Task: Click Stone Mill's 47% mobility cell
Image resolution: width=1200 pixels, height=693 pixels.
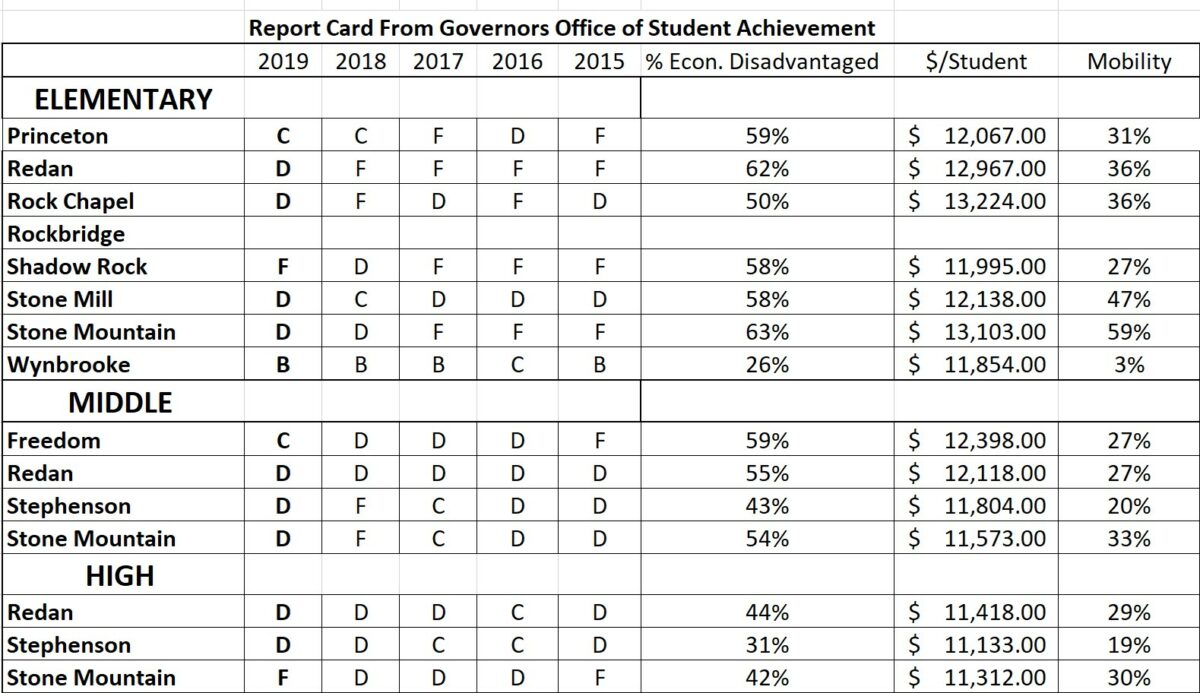Action: point(1129,299)
